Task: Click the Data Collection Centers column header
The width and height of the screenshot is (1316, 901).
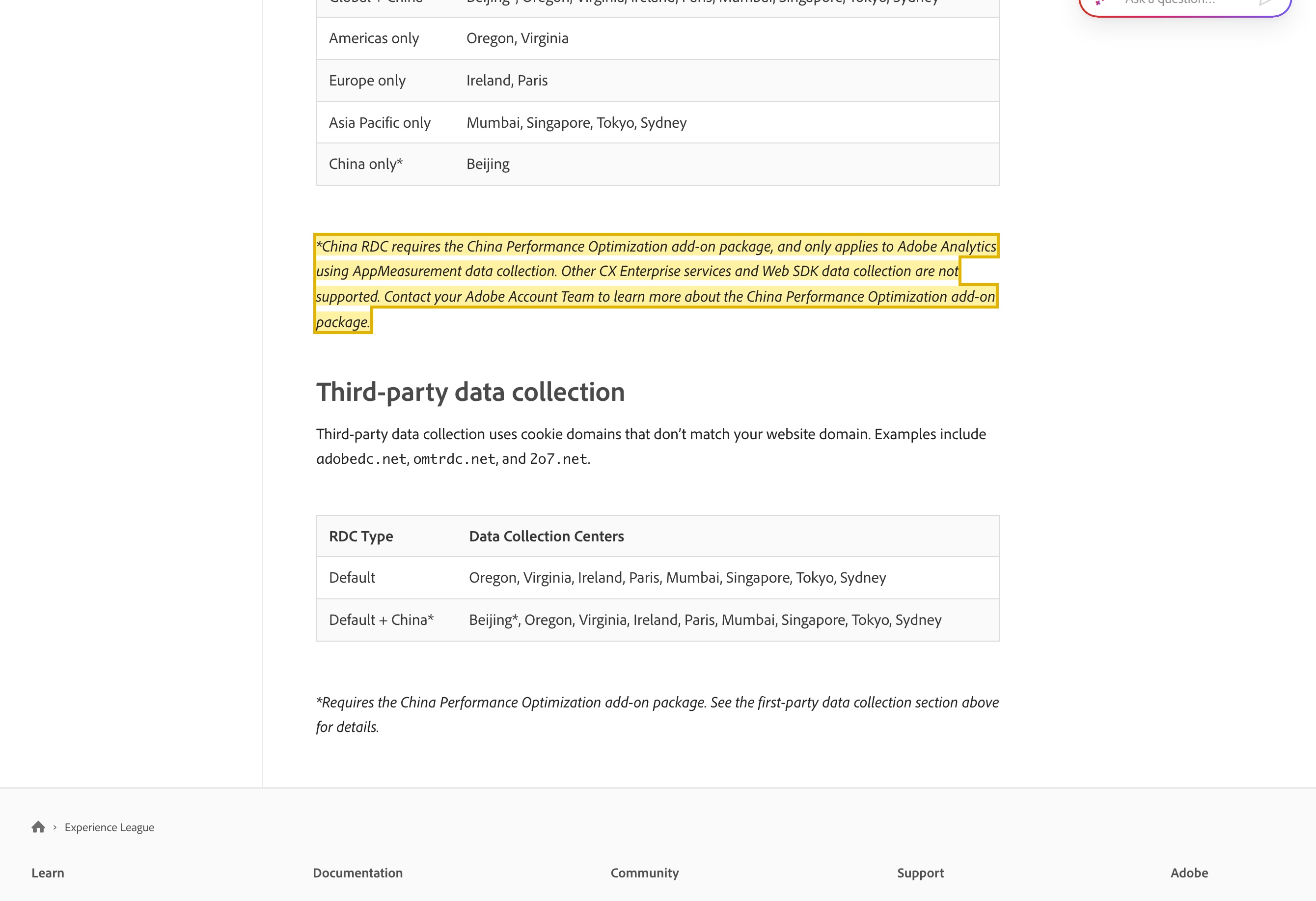Action: pos(728,536)
